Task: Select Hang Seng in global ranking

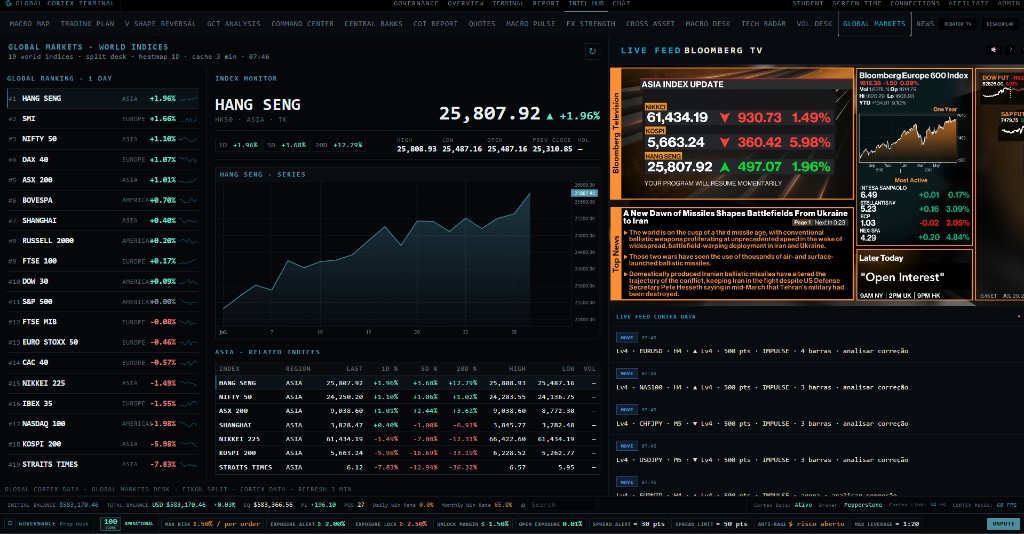Action: 102,99
